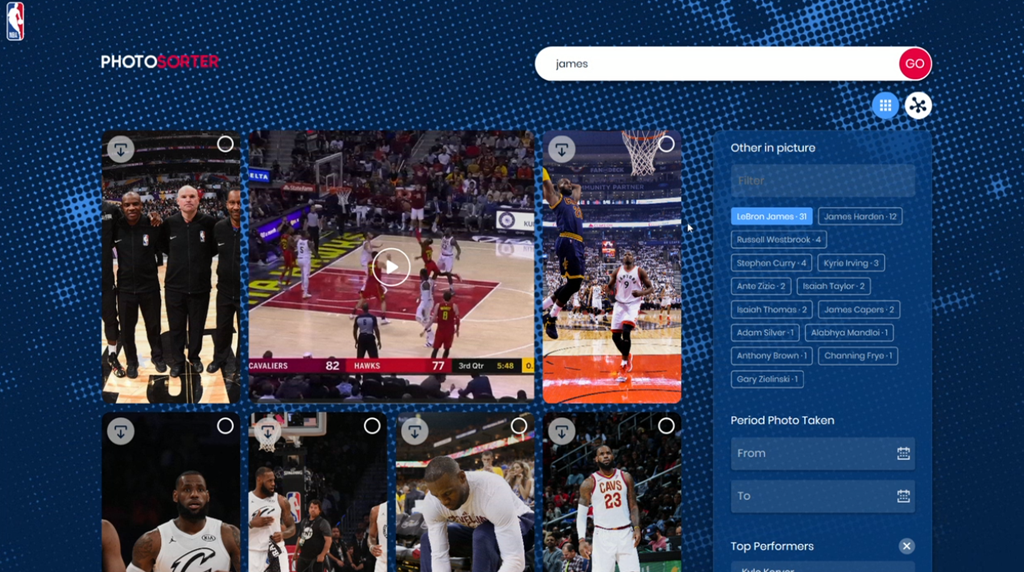Select the All-Star jersey portrait circle
The image size is (1024, 572).
point(225,426)
